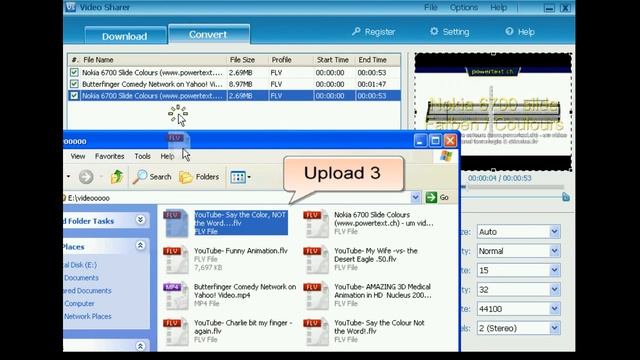Toggle the Folders pane button
The width and height of the screenshot is (640, 360).
199,177
